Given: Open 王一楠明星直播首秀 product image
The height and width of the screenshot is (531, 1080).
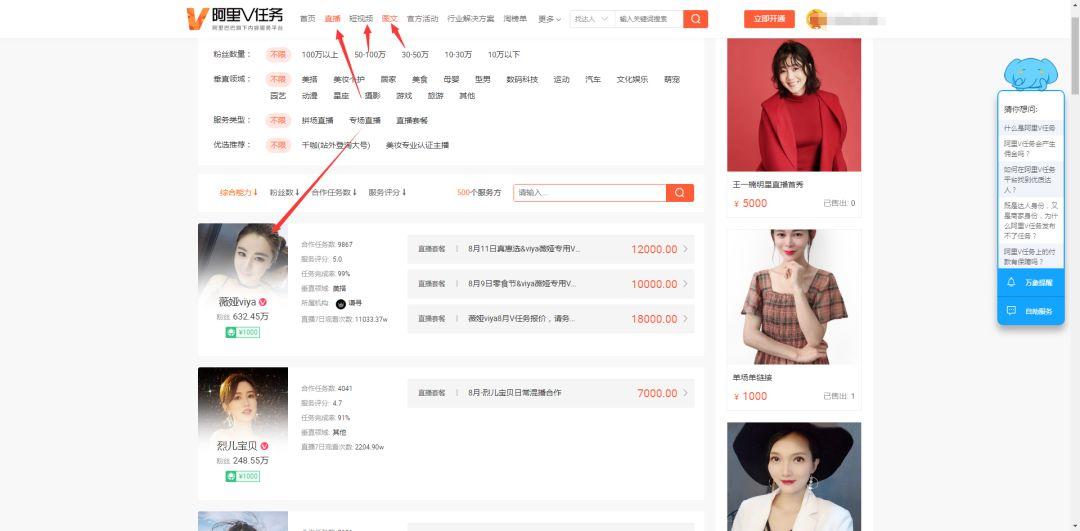Looking at the screenshot, I should pyautogui.click(x=794, y=105).
